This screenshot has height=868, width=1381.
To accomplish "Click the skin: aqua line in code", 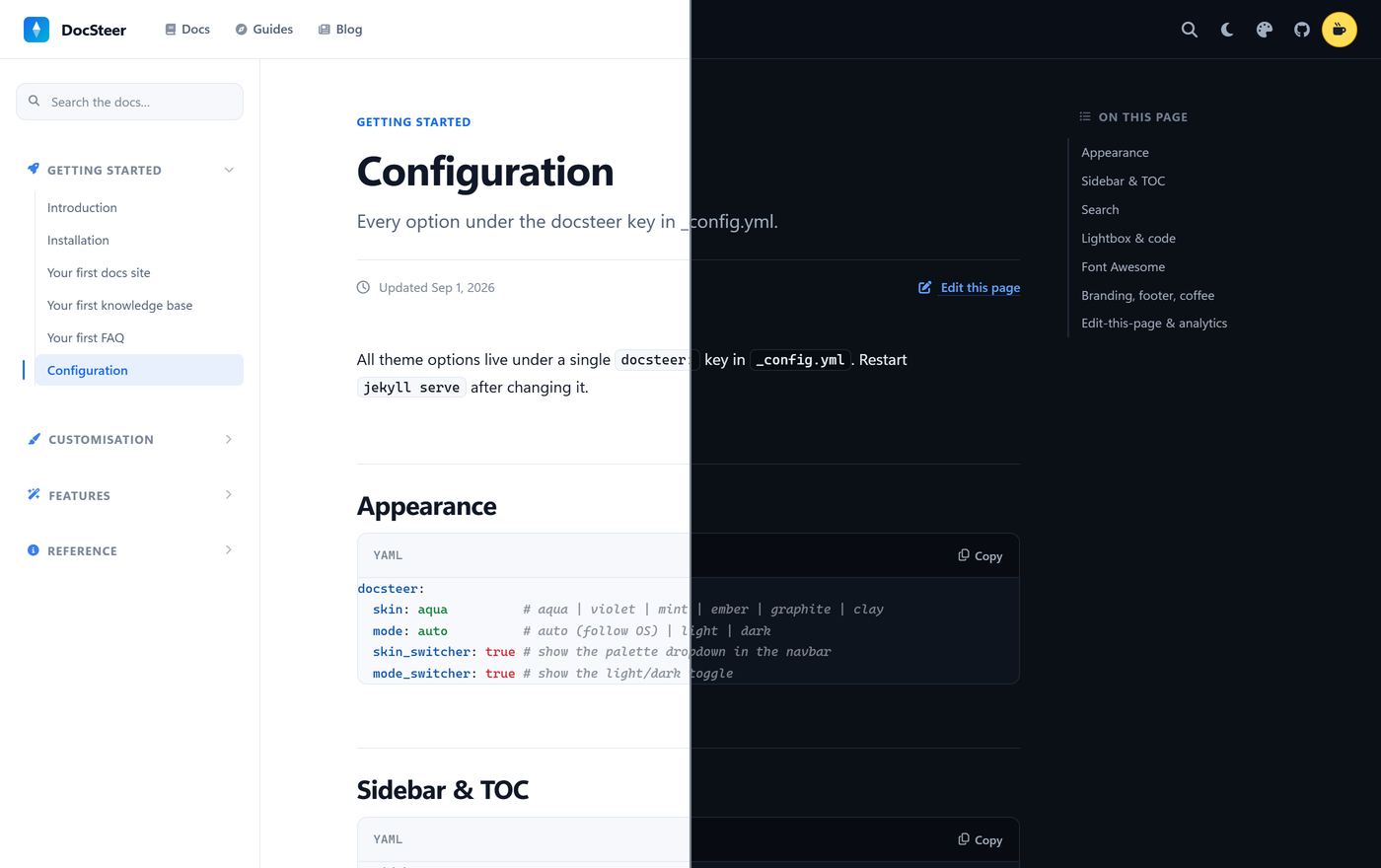I will pos(410,610).
